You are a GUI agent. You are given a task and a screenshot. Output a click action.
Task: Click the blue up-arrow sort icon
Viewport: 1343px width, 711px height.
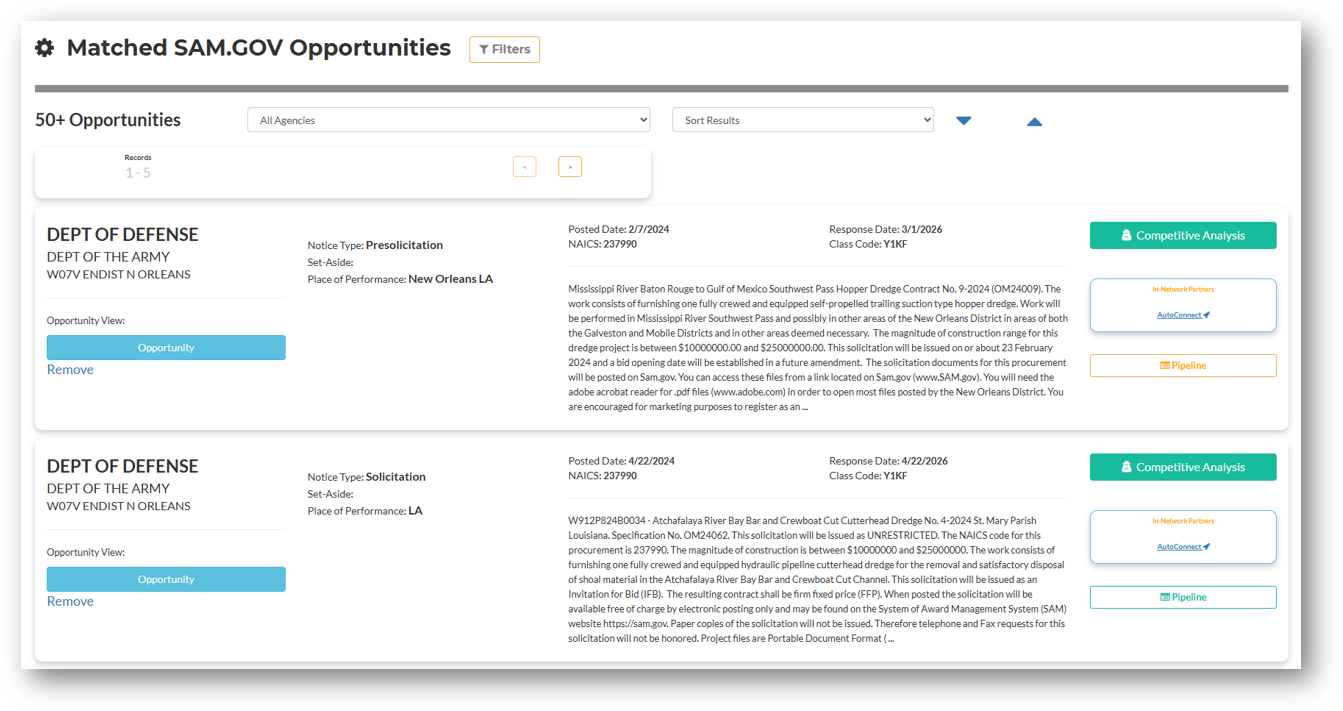click(x=1034, y=121)
